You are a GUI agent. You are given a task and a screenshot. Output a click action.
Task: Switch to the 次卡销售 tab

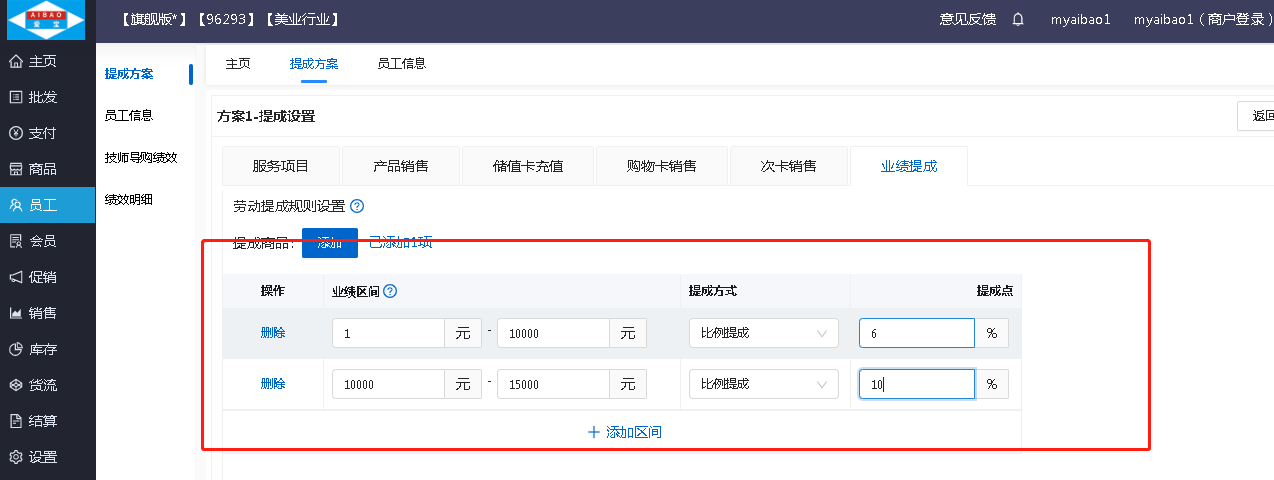(789, 166)
